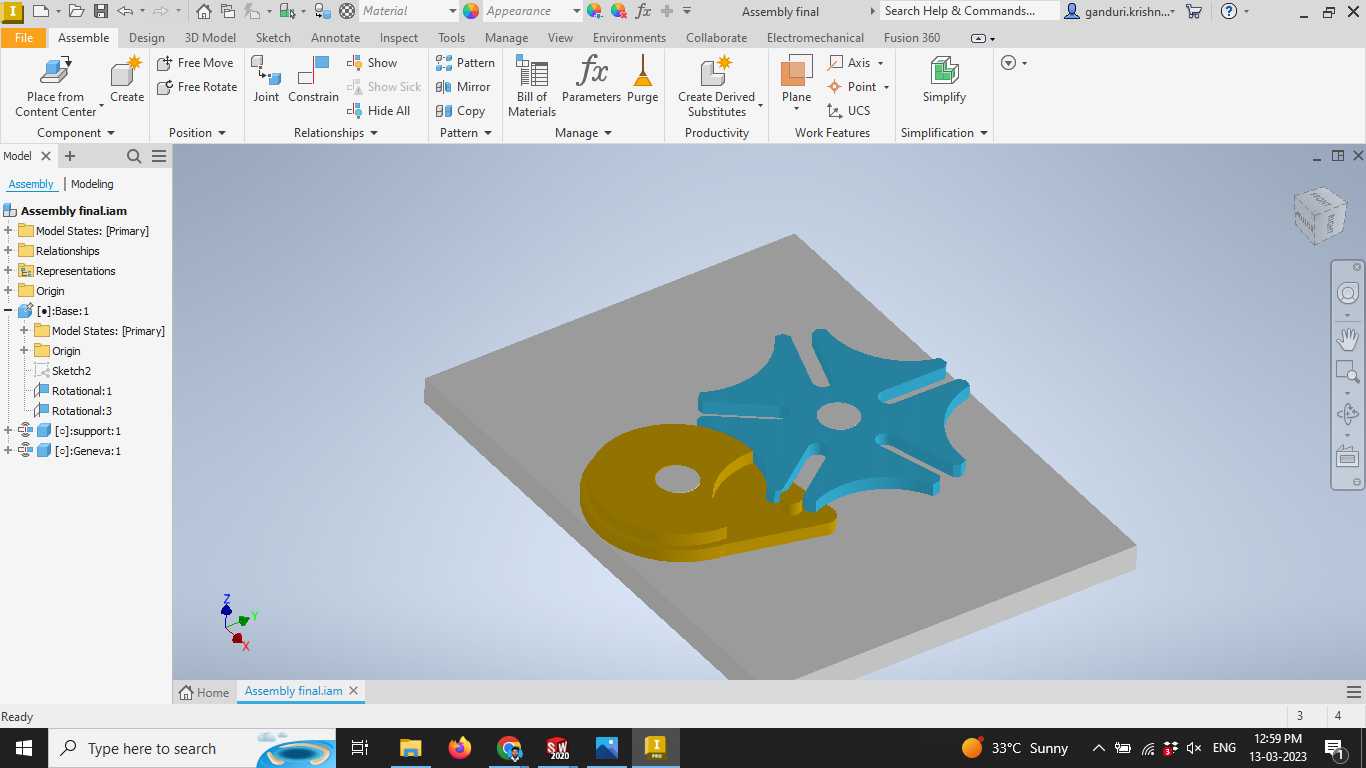Image resolution: width=1366 pixels, height=768 pixels.
Task: Click the UCS tool
Action: [x=849, y=111]
